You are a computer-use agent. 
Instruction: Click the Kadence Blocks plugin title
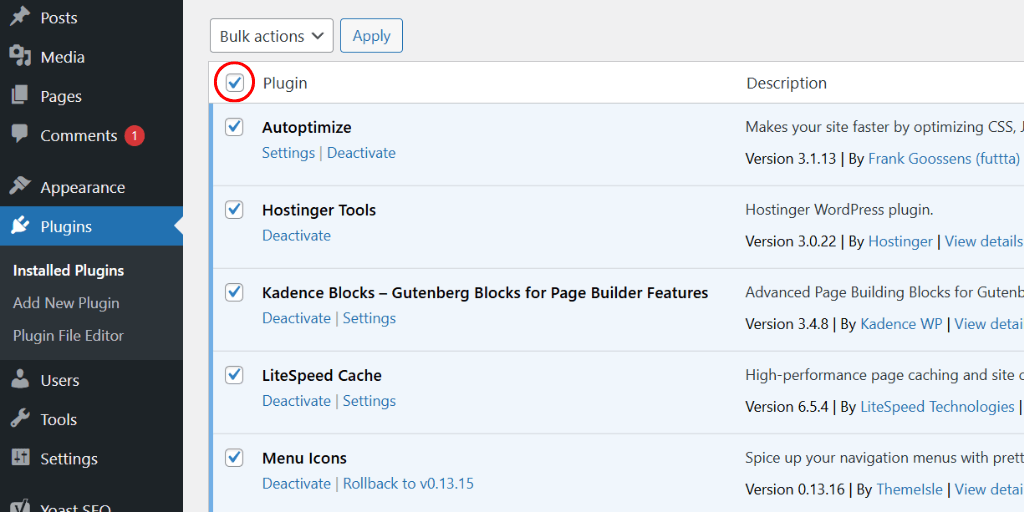485,293
